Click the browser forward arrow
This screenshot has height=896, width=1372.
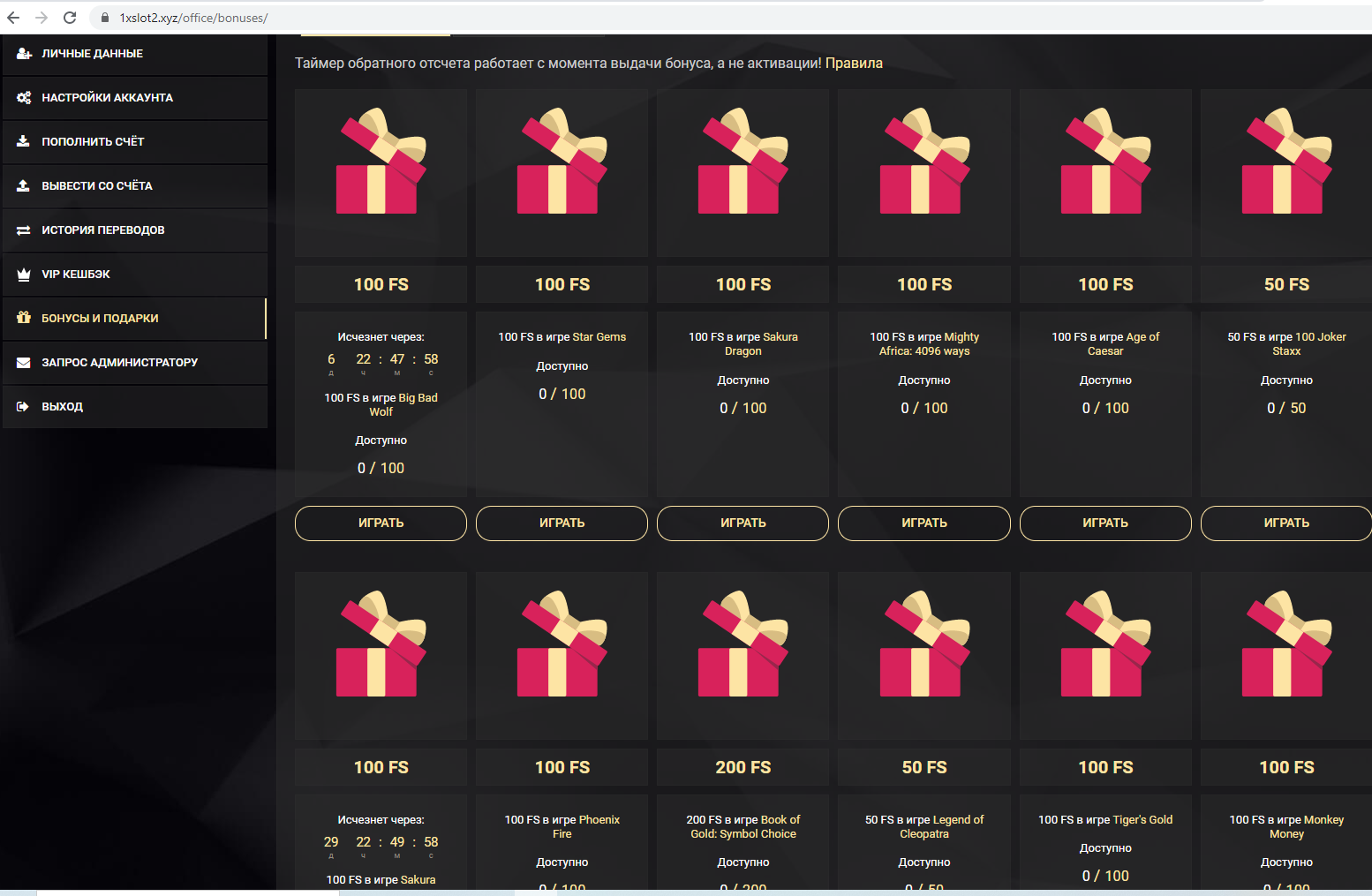(x=41, y=18)
